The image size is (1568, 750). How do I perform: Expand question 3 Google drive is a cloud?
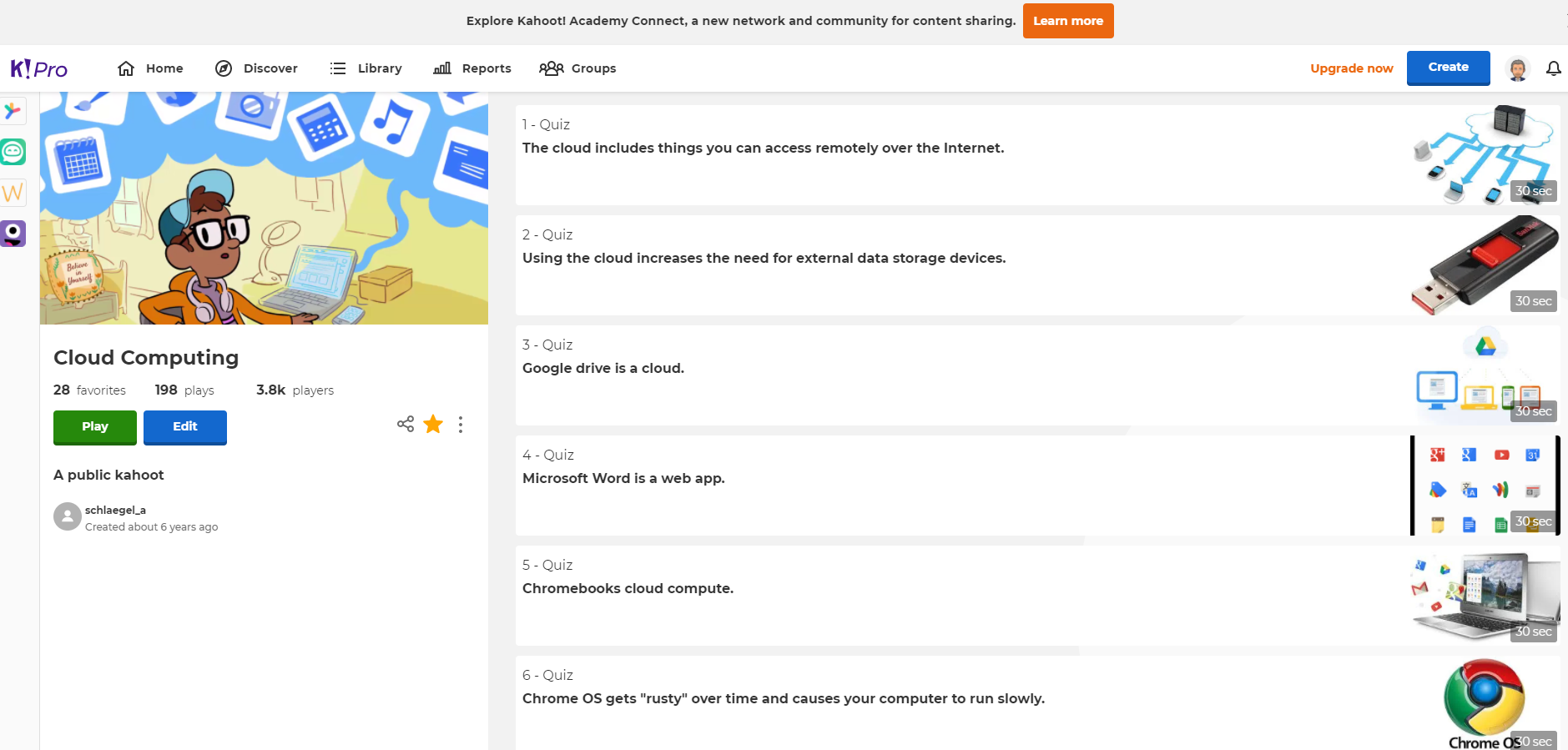click(x=1038, y=375)
